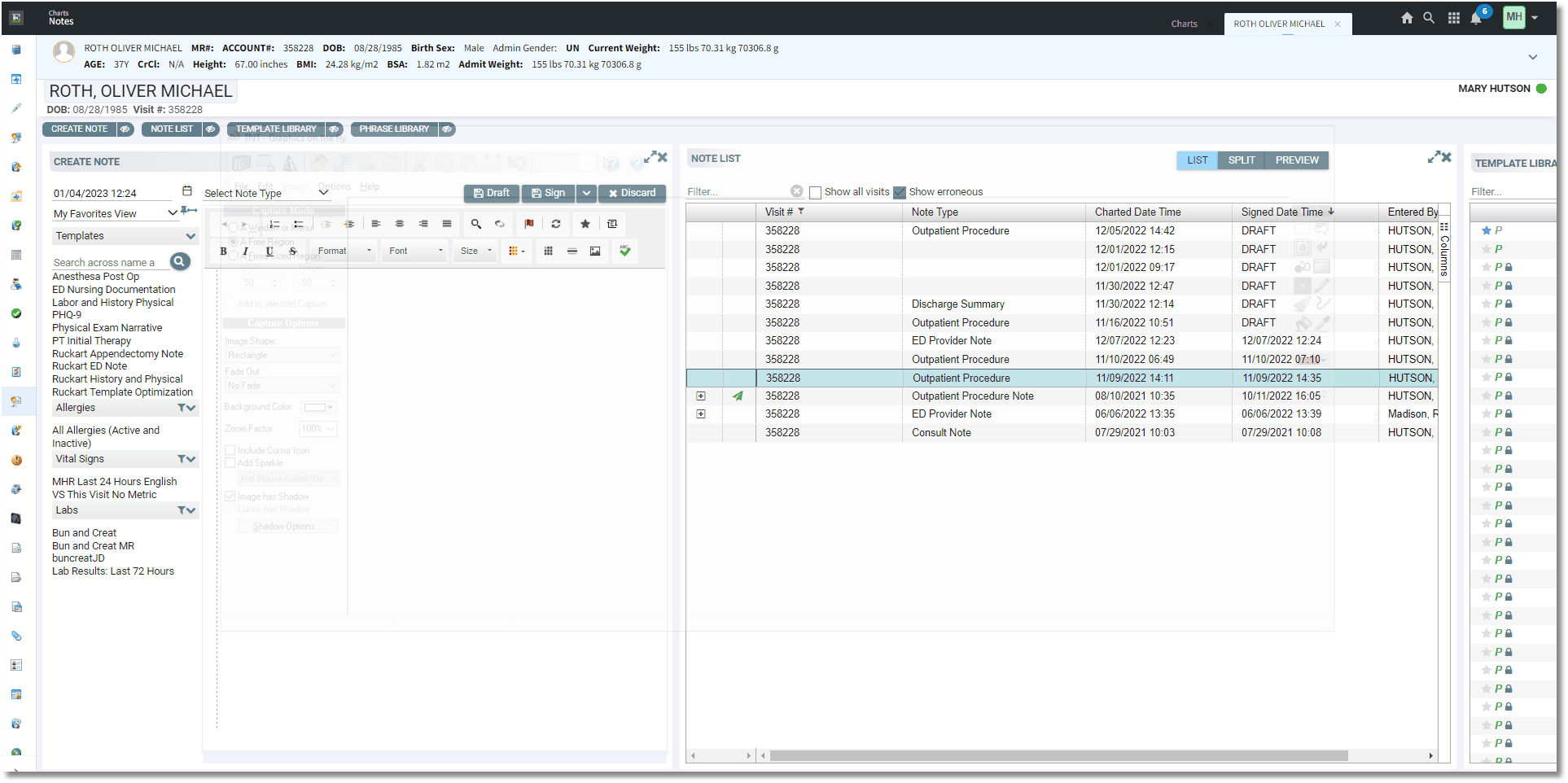Open the Ruckart Appendectomy Note template
The width and height of the screenshot is (1568, 783).
tap(117, 354)
